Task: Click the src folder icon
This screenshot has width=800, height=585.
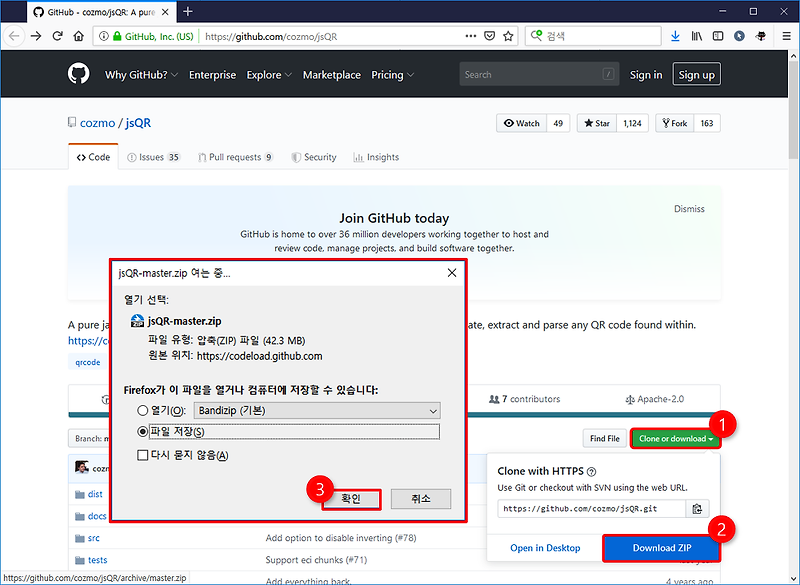Action: coord(80,538)
